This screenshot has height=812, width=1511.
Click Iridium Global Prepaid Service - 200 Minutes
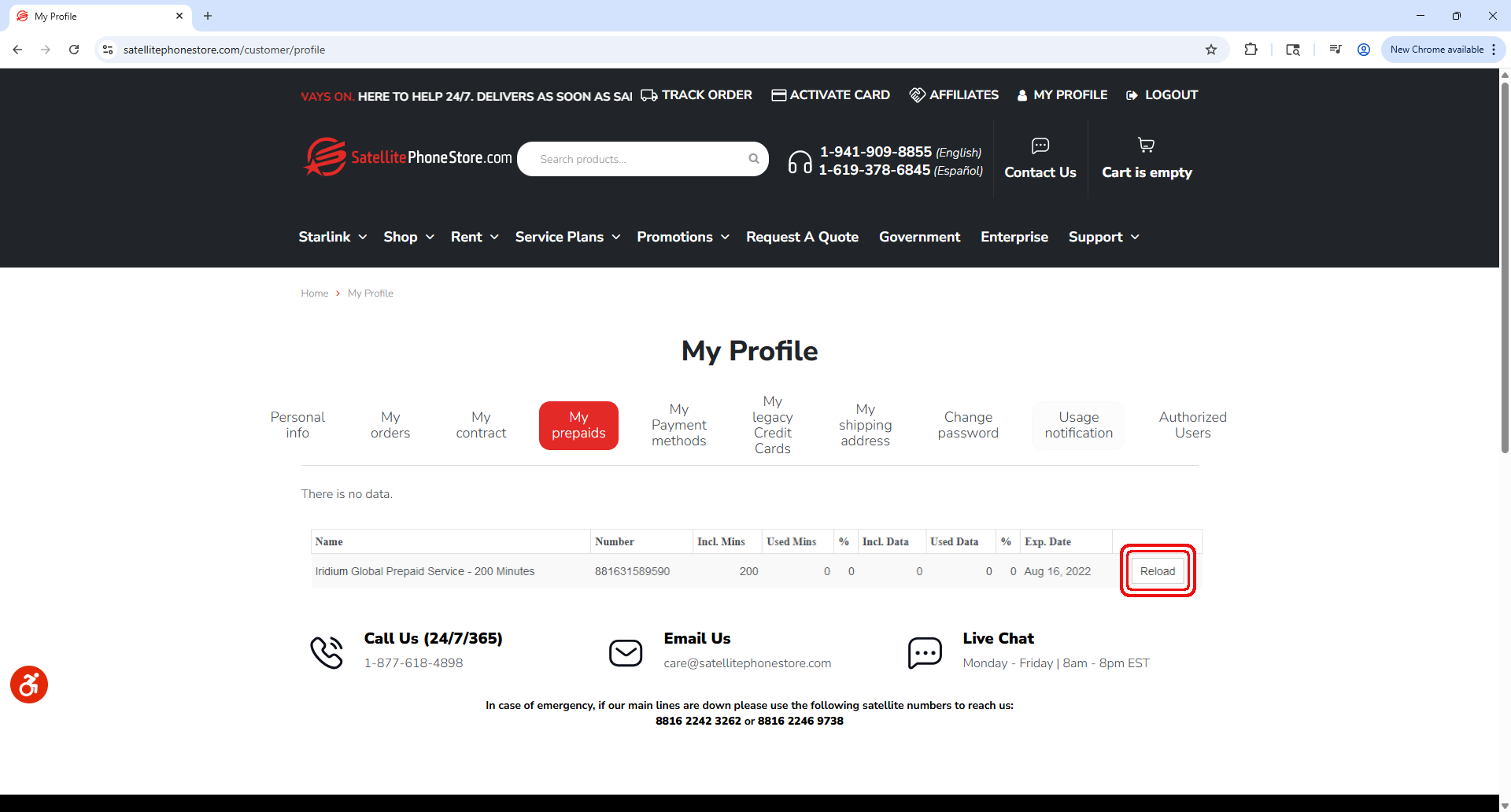425,571
